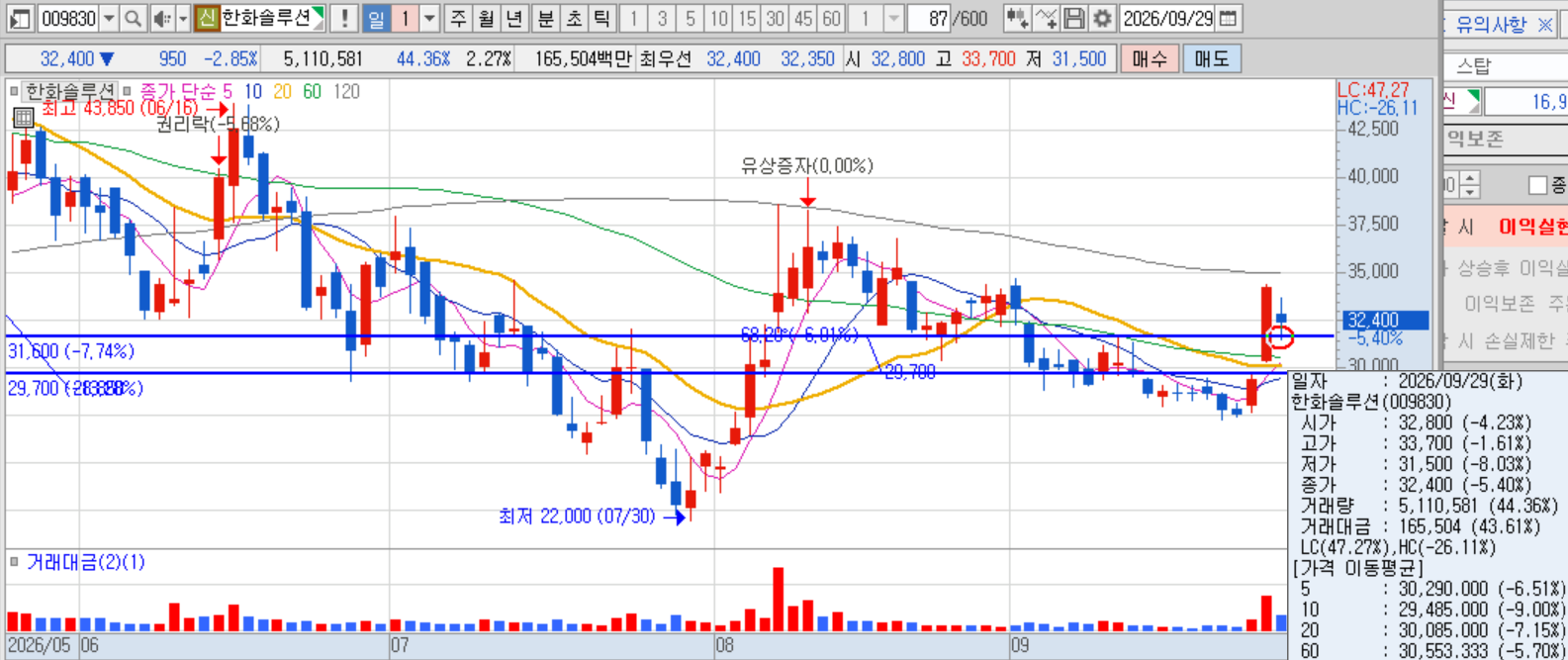Image resolution: width=1568 pixels, height=660 pixels.
Task: Click the candle count field showing 87
Action: 929,18
